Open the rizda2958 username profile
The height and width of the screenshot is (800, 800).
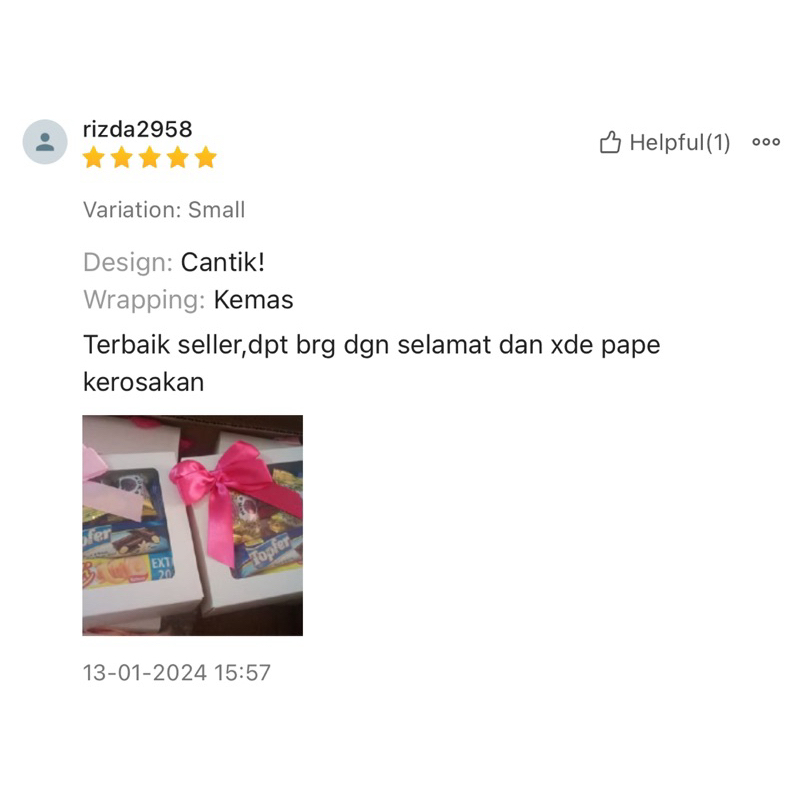tap(138, 129)
